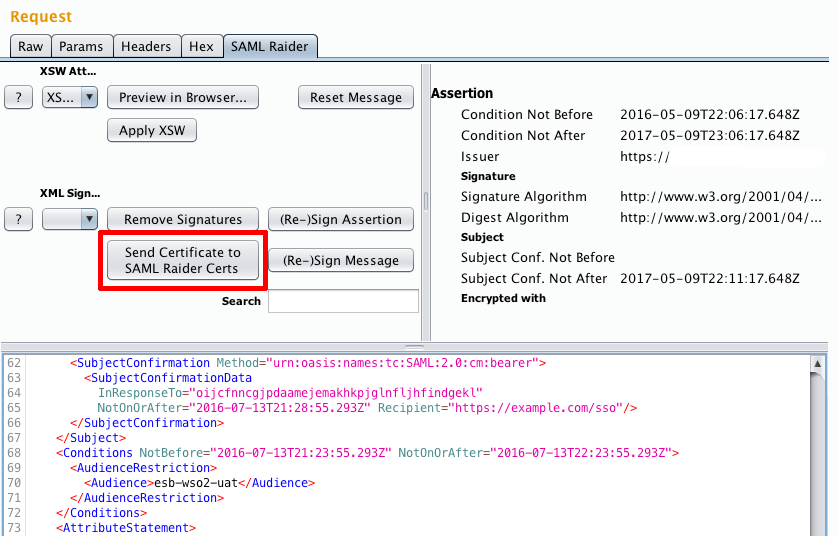Screen dimensions: 838x536
Task: Click the SubjectConfirmationData tag on line 63
Action: (x=168, y=378)
